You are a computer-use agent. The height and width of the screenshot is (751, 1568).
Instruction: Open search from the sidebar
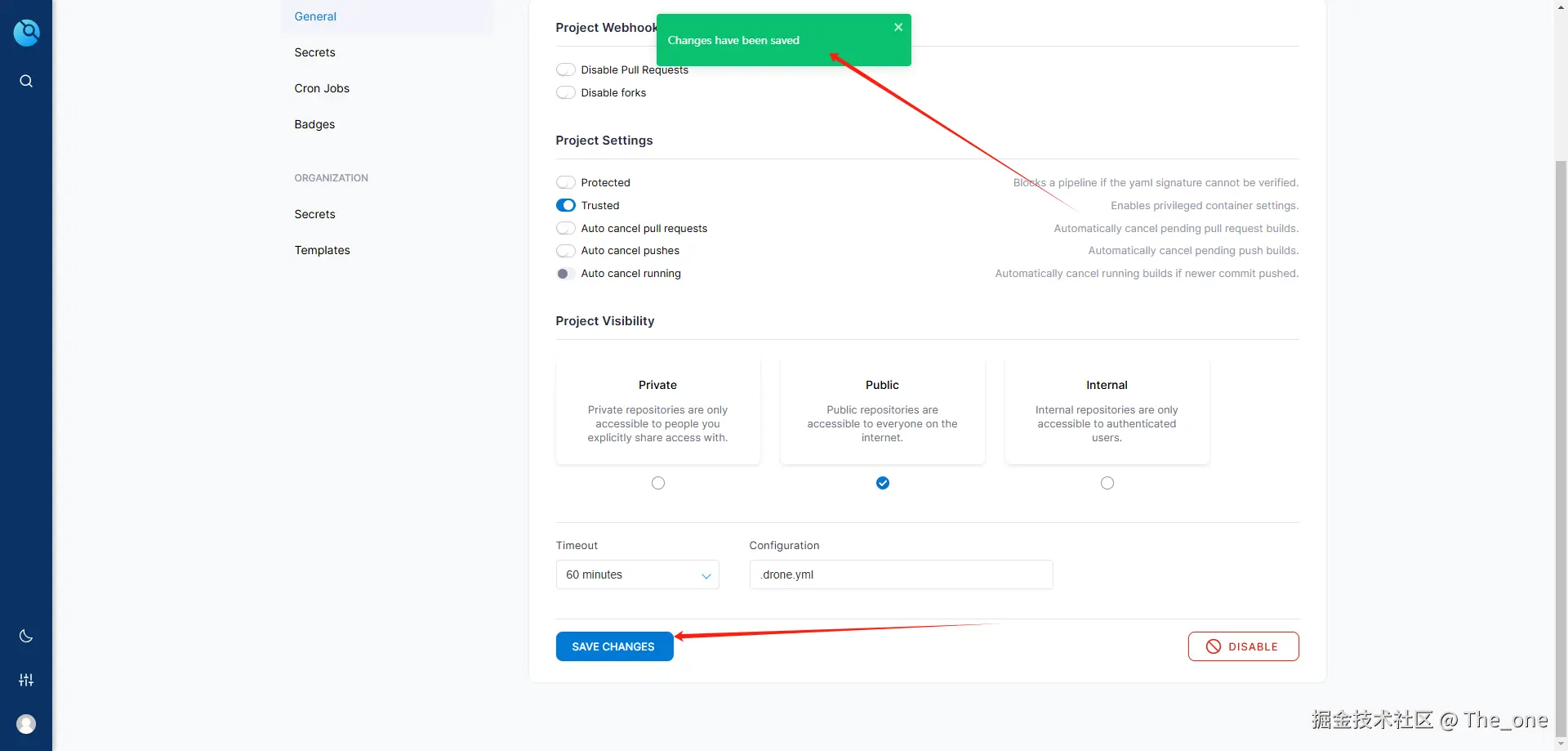pyautogui.click(x=26, y=81)
